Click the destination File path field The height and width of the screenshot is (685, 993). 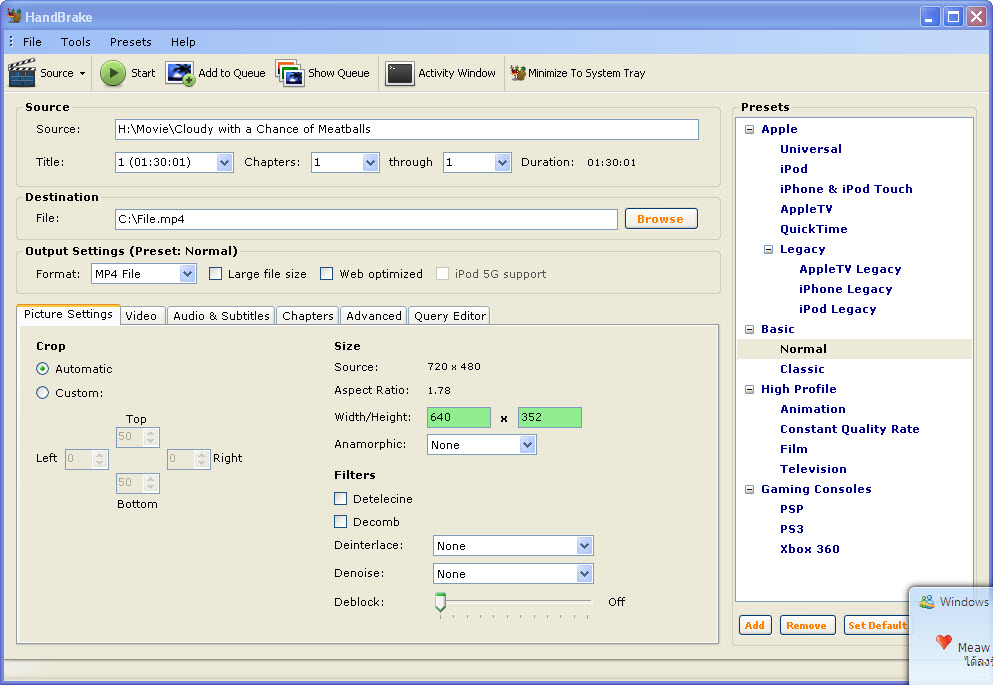[366, 219]
